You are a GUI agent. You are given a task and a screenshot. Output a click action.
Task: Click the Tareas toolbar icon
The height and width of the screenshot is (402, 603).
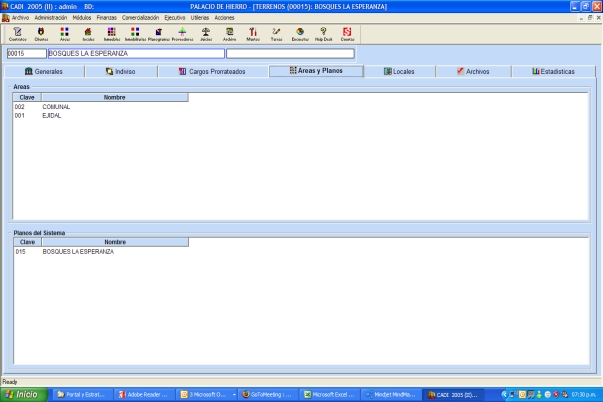[276, 34]
